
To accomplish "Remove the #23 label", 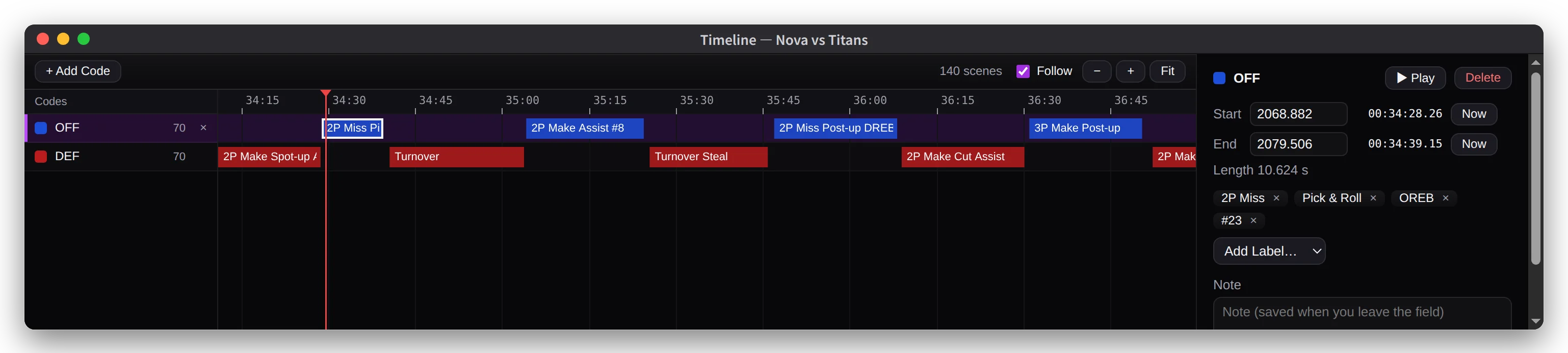I will (1253, 221).
